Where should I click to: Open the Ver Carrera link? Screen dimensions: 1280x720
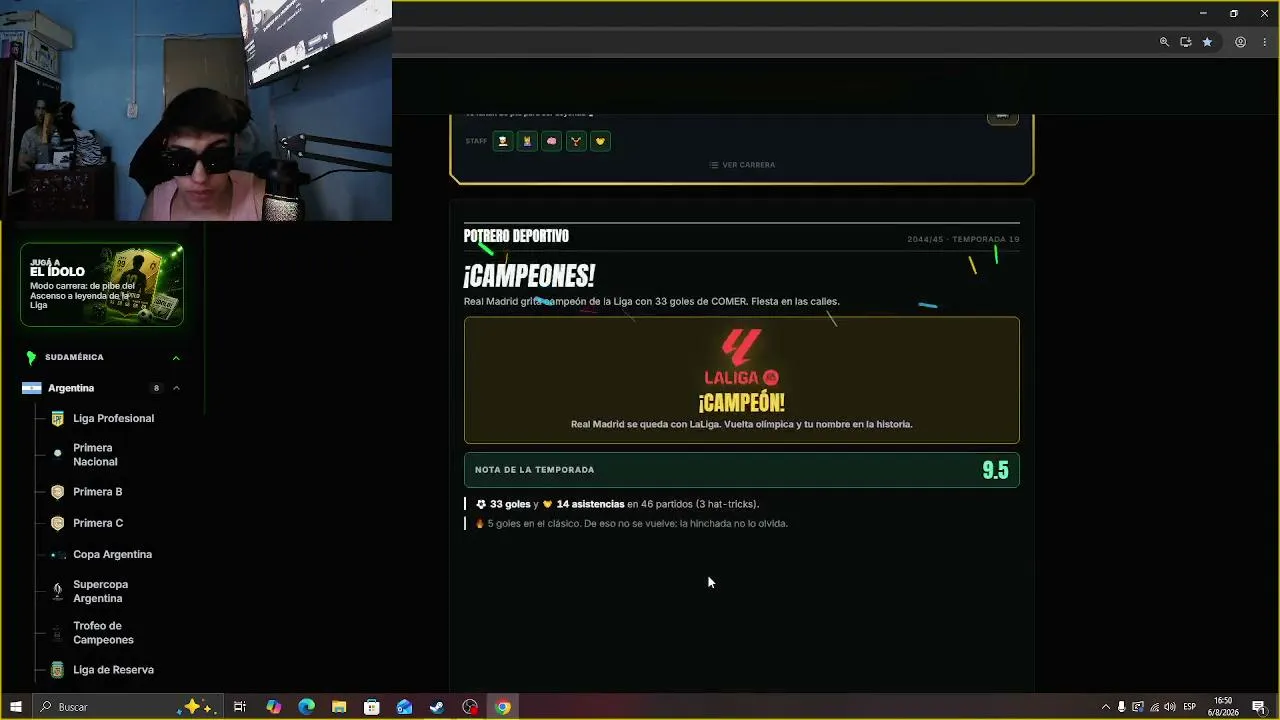742,165
